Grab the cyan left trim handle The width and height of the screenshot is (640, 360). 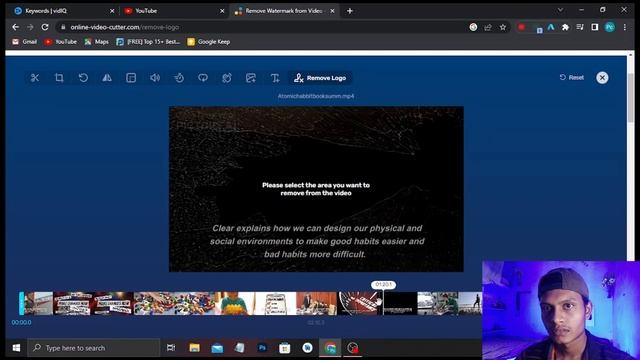22,303
